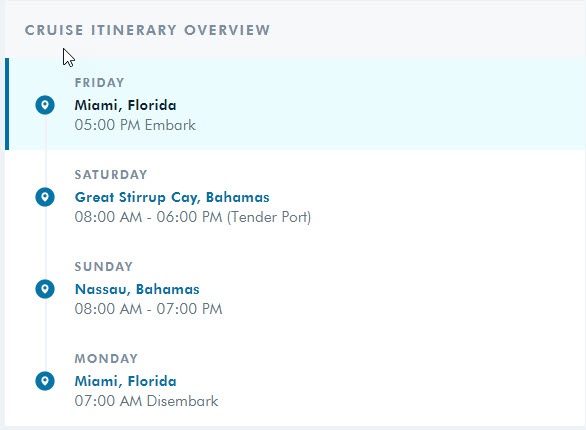Select the FRIDAY day label

(99, 83)
